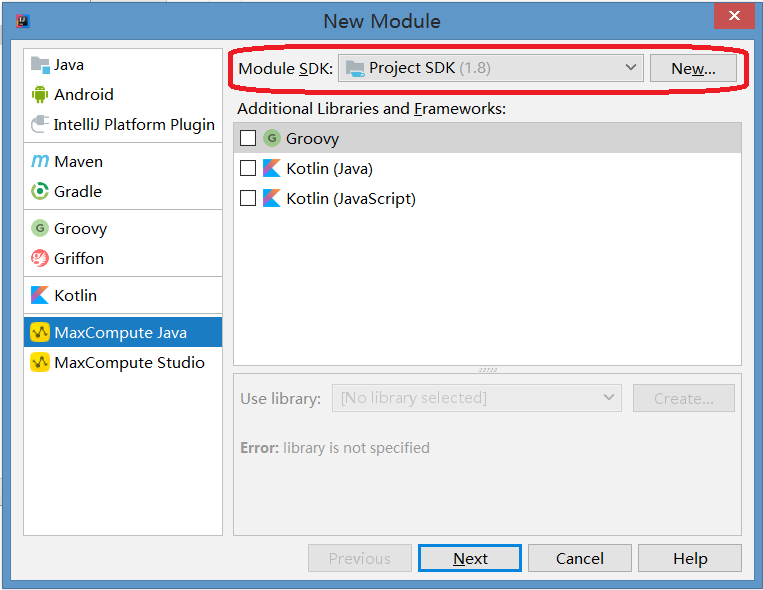Select Griffon module type

(x=123, y=258)
